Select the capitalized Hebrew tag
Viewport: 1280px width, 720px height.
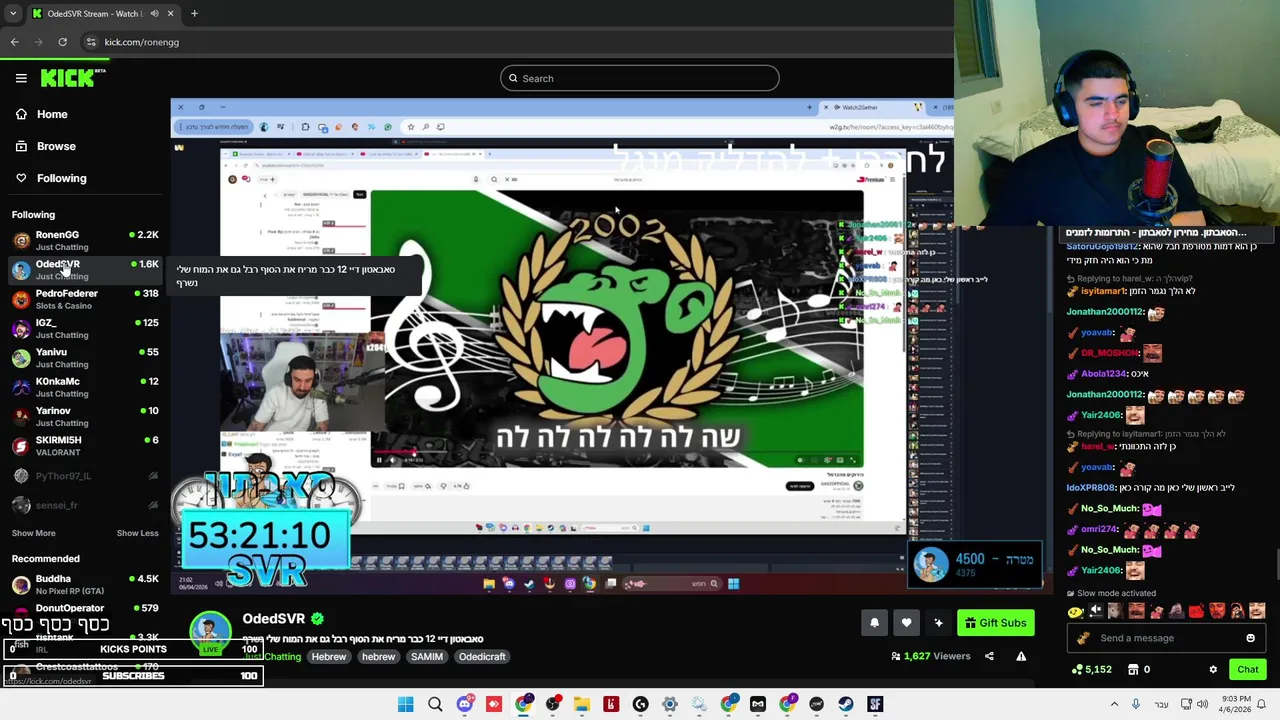pyautogui.click(x=329, y=657)
